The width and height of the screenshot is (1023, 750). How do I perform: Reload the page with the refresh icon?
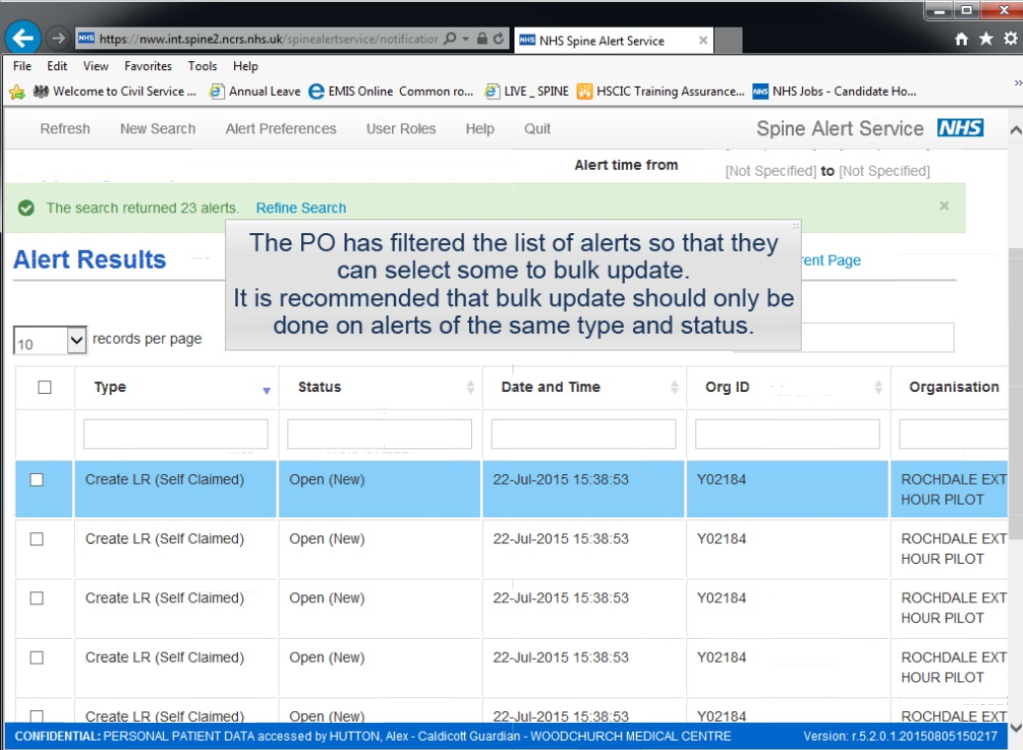[498, 38]
